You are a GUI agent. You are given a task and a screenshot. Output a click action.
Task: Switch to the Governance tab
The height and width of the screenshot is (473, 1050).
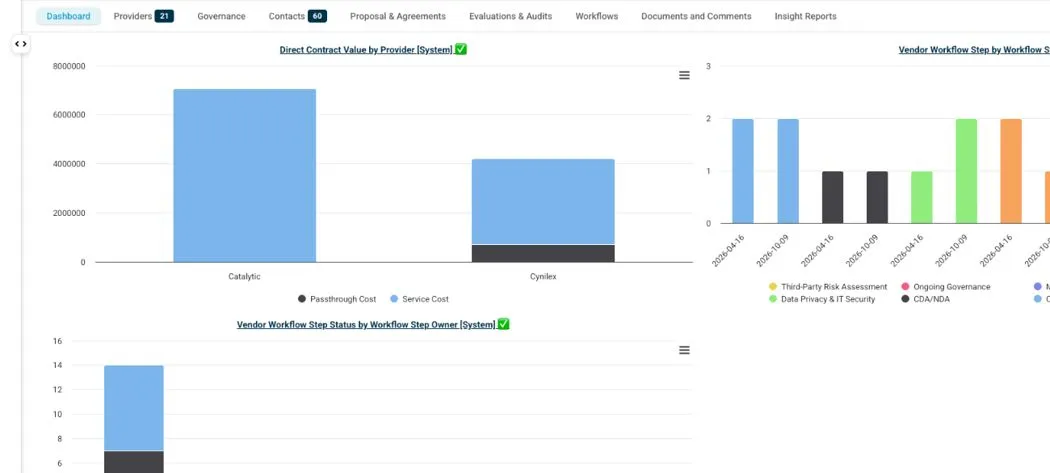[221, 16]
